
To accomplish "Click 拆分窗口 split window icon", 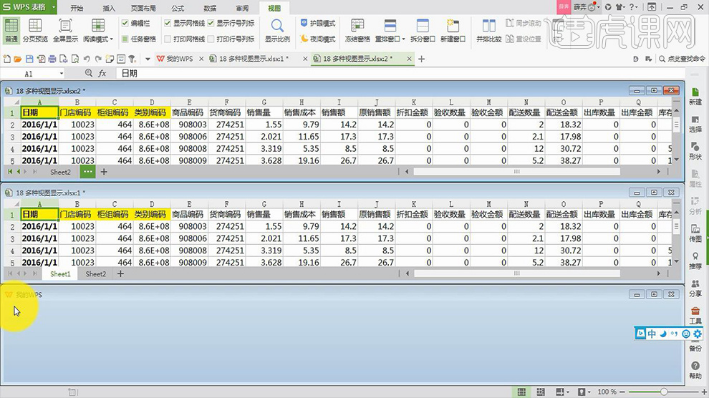I will (422, 26).
